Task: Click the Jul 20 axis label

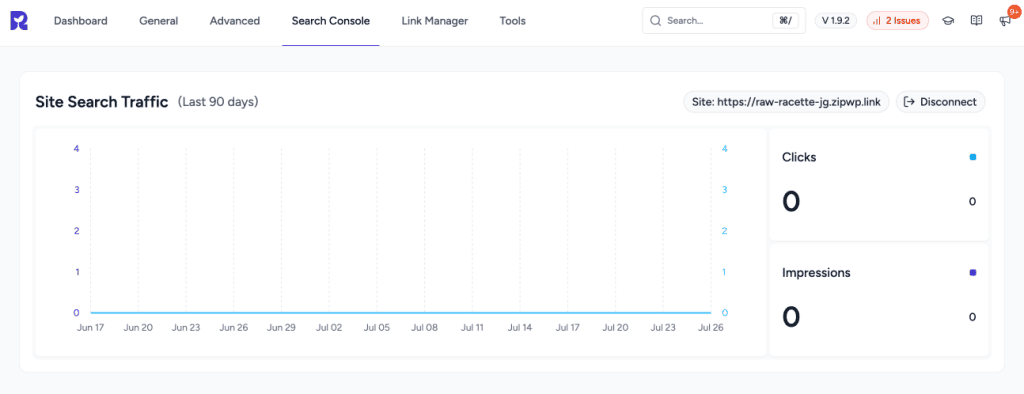Action: [x=615, y=327]
